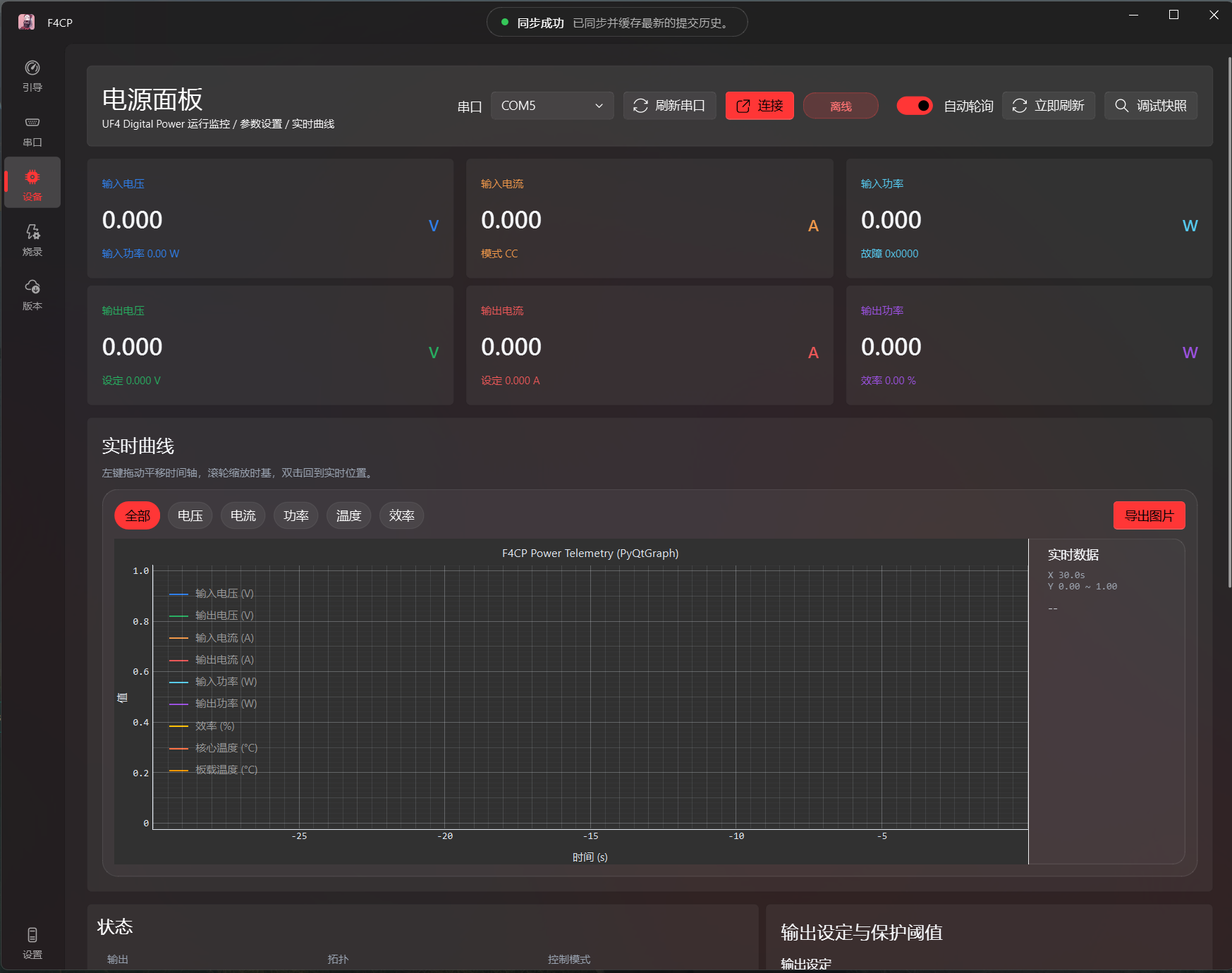Select the 温度 temperature chart filter
The image size is (1232, 973).
coord(349,516)
